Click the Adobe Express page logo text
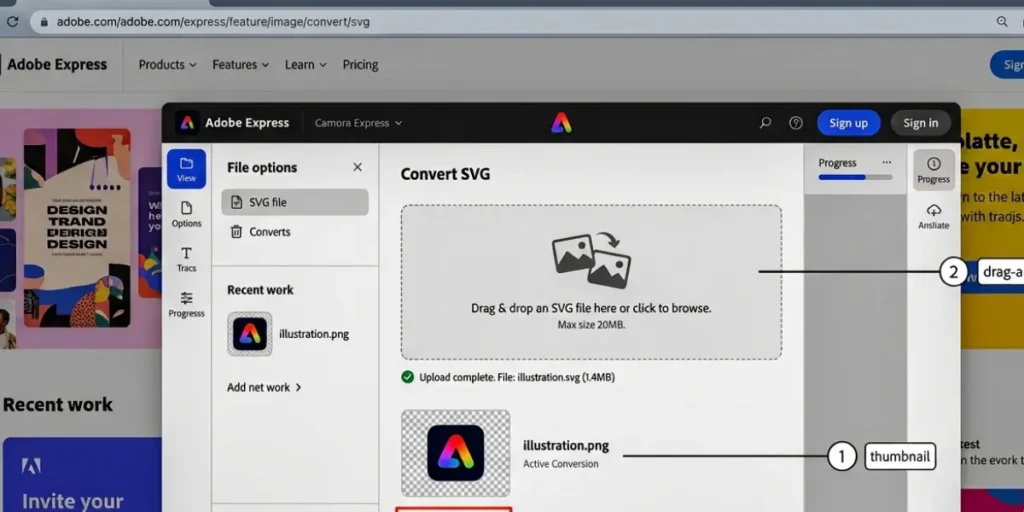 coord(57,65)
